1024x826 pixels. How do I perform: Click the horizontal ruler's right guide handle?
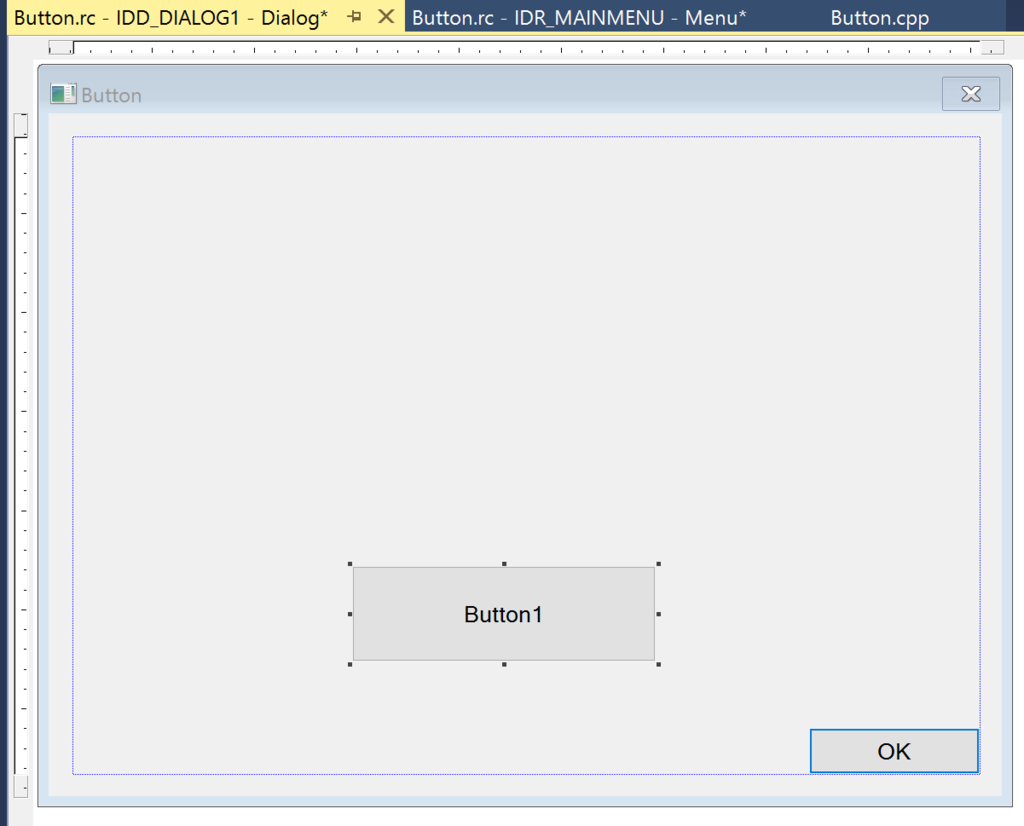[992, 48]
